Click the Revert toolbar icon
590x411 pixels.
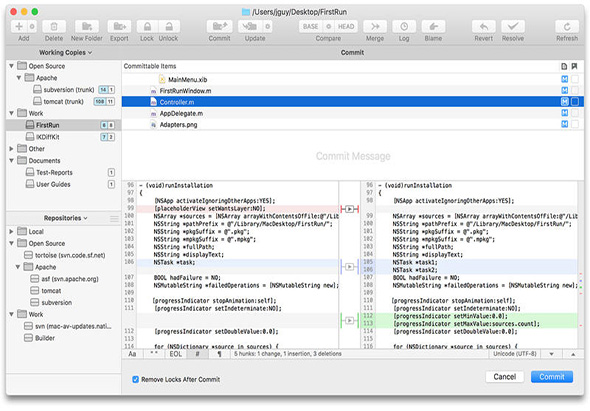click(x=484, y=27)
